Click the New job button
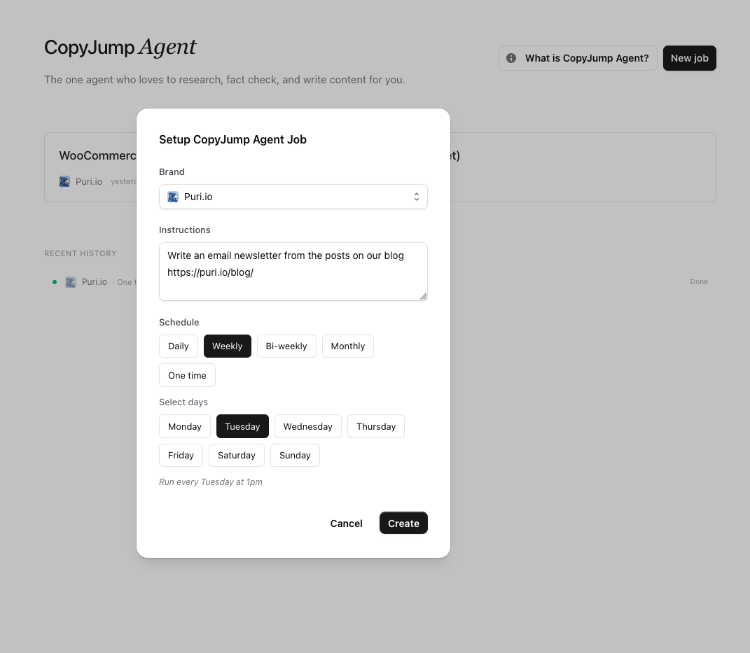Viewport: 750px width, 653px height. (689, 58)
